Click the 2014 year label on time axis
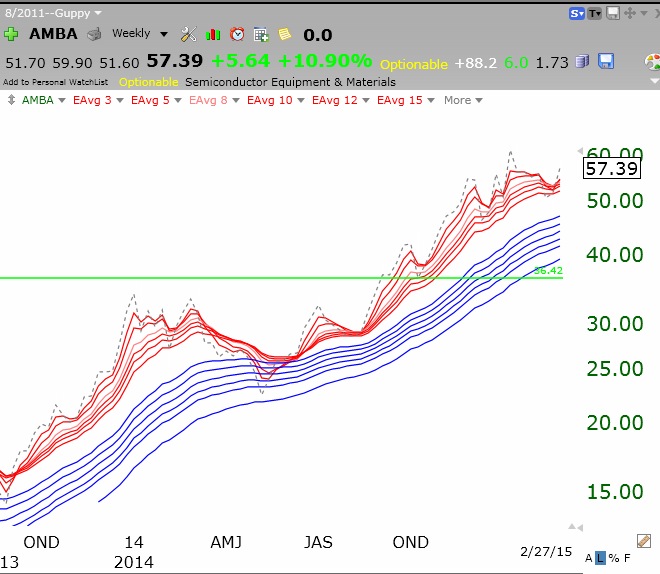Screen dimensions: 660x574 [x=134, y=563]
